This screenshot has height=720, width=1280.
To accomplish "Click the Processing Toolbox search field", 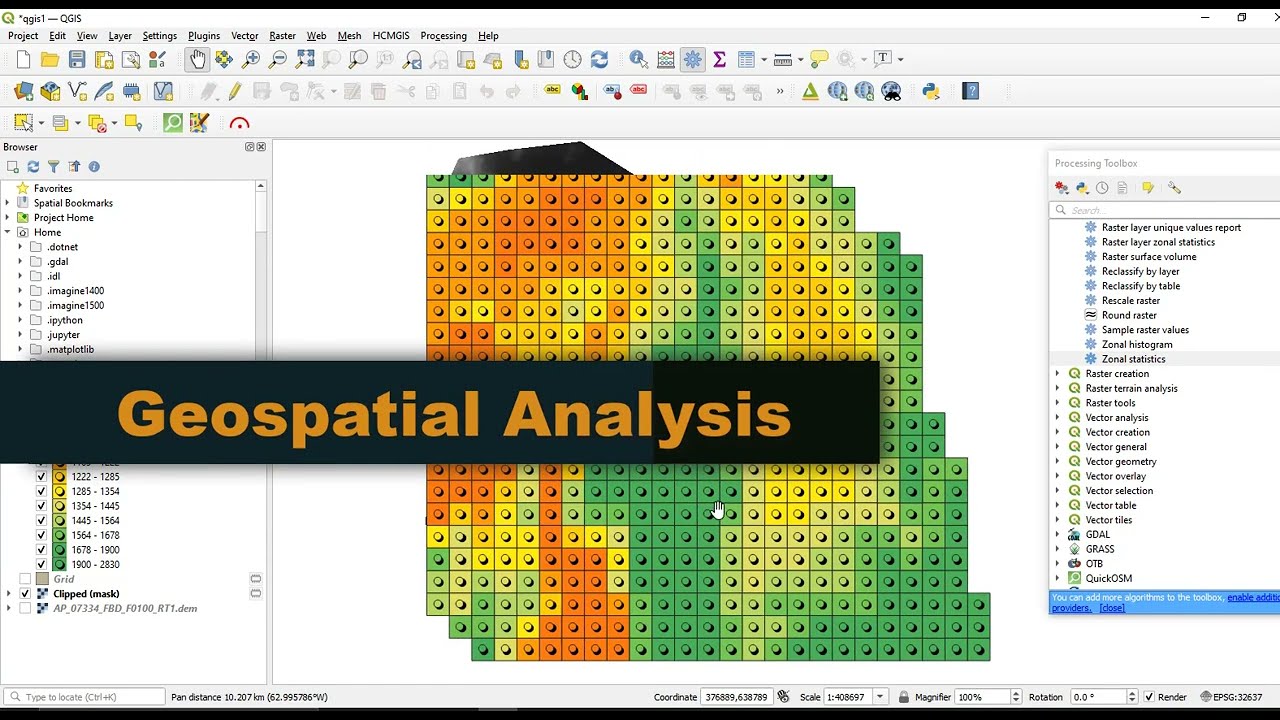I will [x=1165, y=210].
